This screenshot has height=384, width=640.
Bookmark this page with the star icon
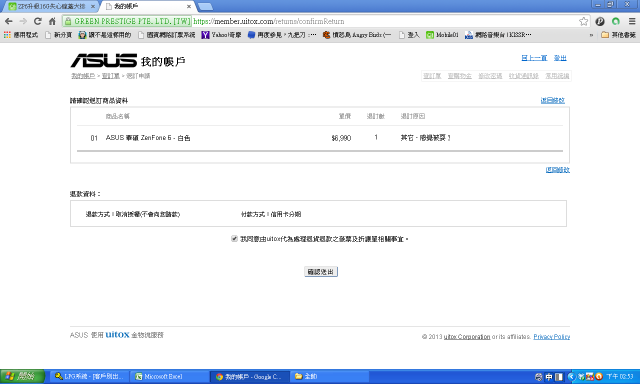(584, 21)
